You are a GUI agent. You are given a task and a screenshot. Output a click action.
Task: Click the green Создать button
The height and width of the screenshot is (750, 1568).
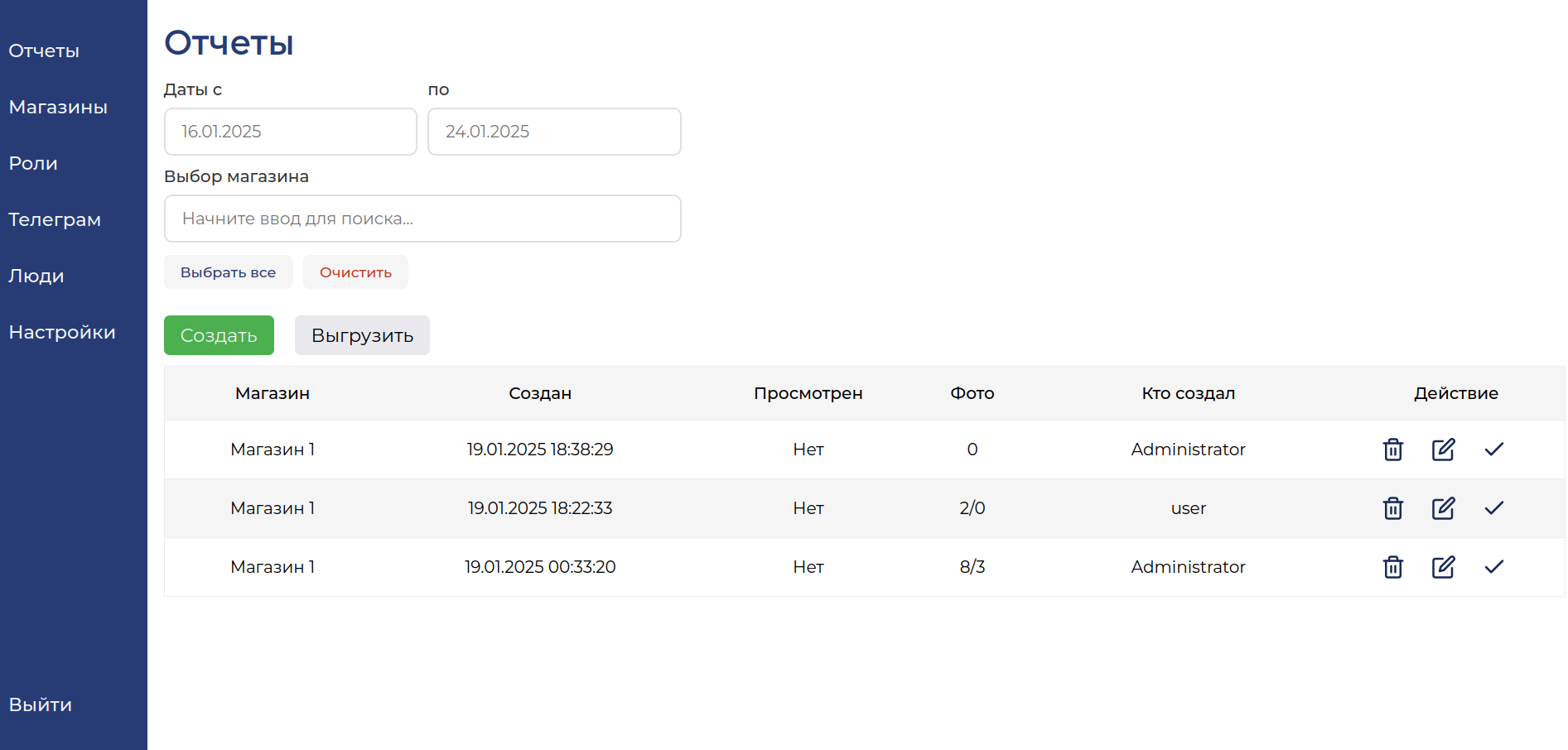click(x=219, y=335)
